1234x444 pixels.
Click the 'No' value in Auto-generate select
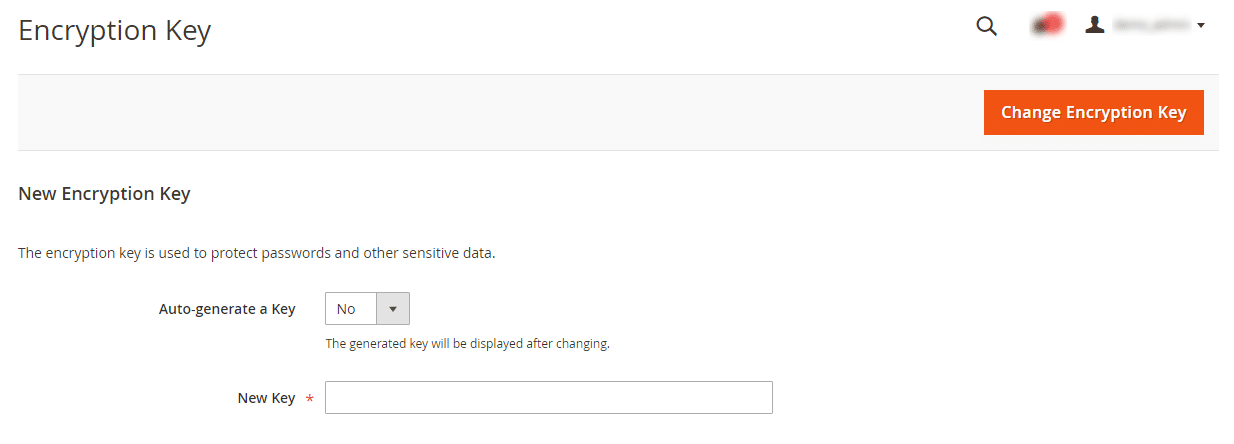click(x=347, y=309)
